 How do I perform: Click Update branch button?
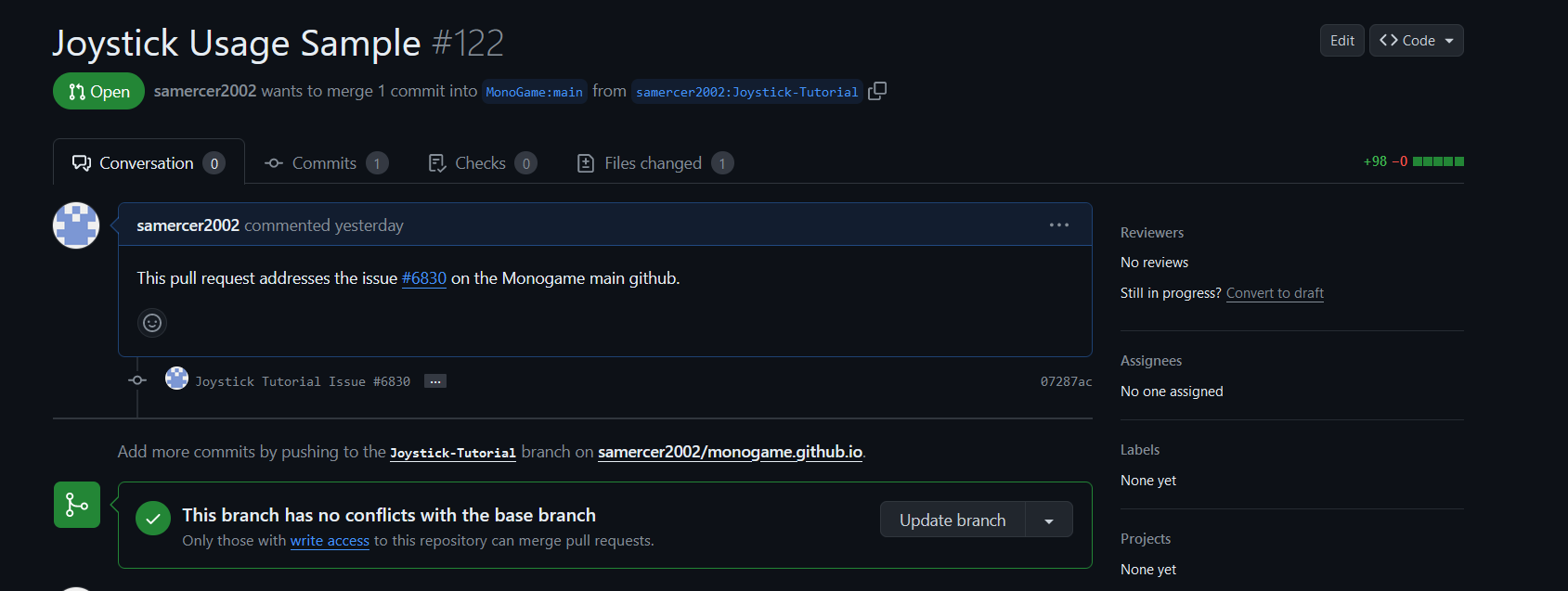[952, 520]
